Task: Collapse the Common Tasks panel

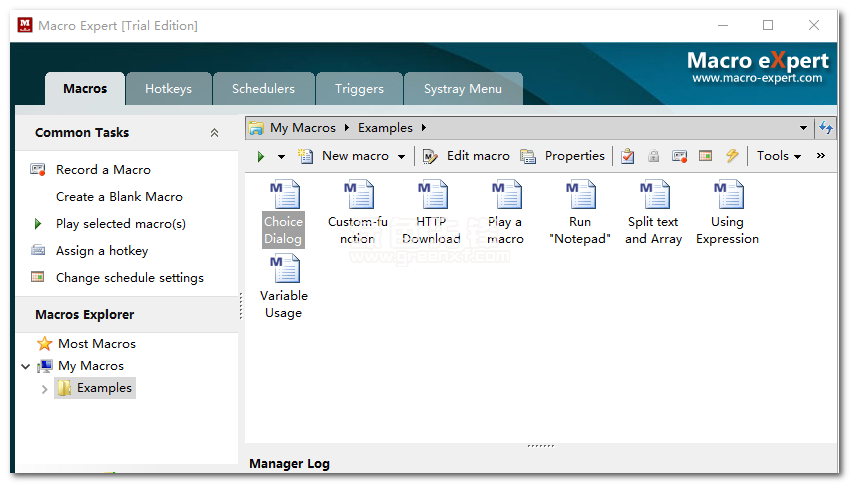Action: [215, 133]
